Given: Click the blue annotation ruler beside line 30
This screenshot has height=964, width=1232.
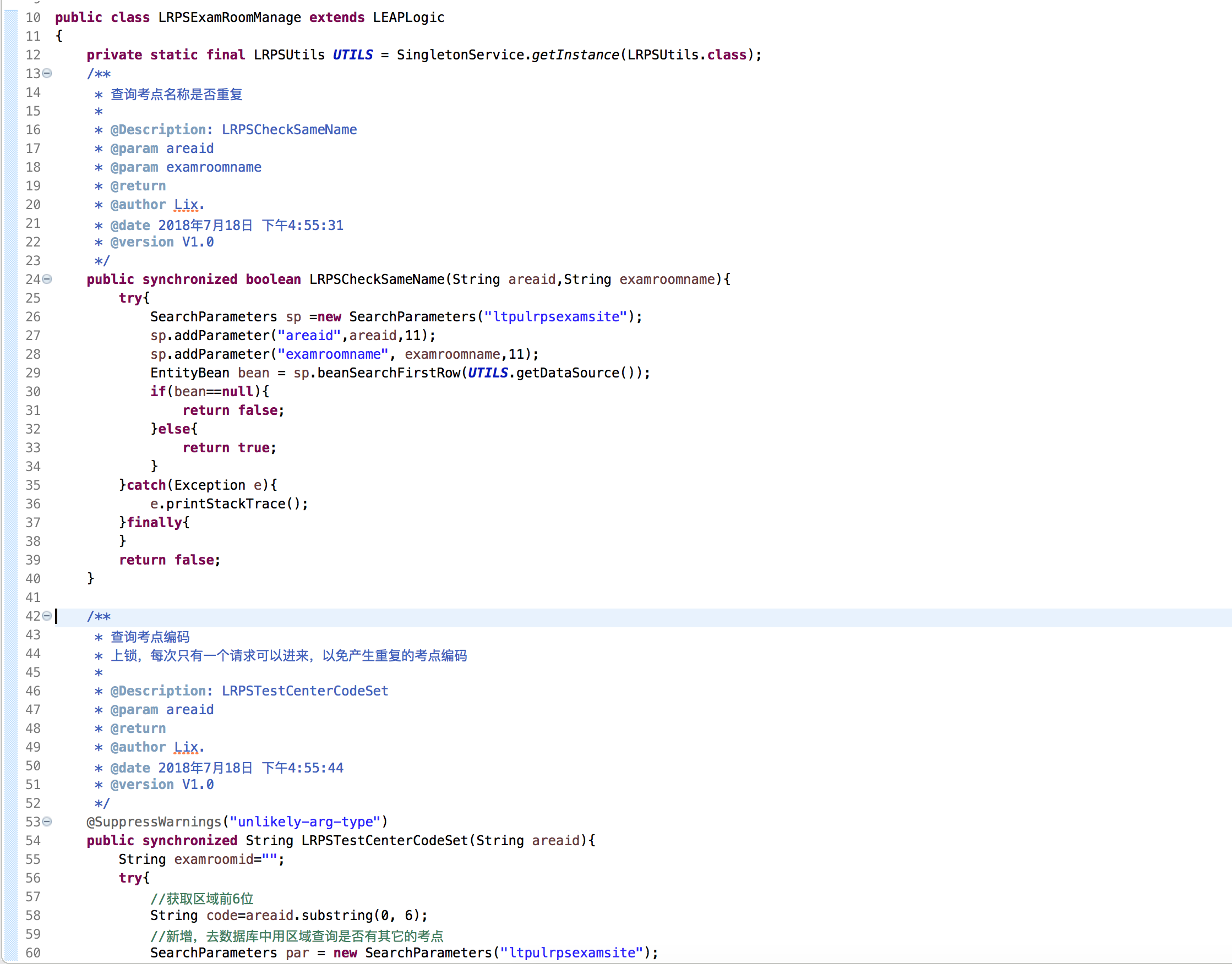Looking at the screenshot, I should click(12, 391).
